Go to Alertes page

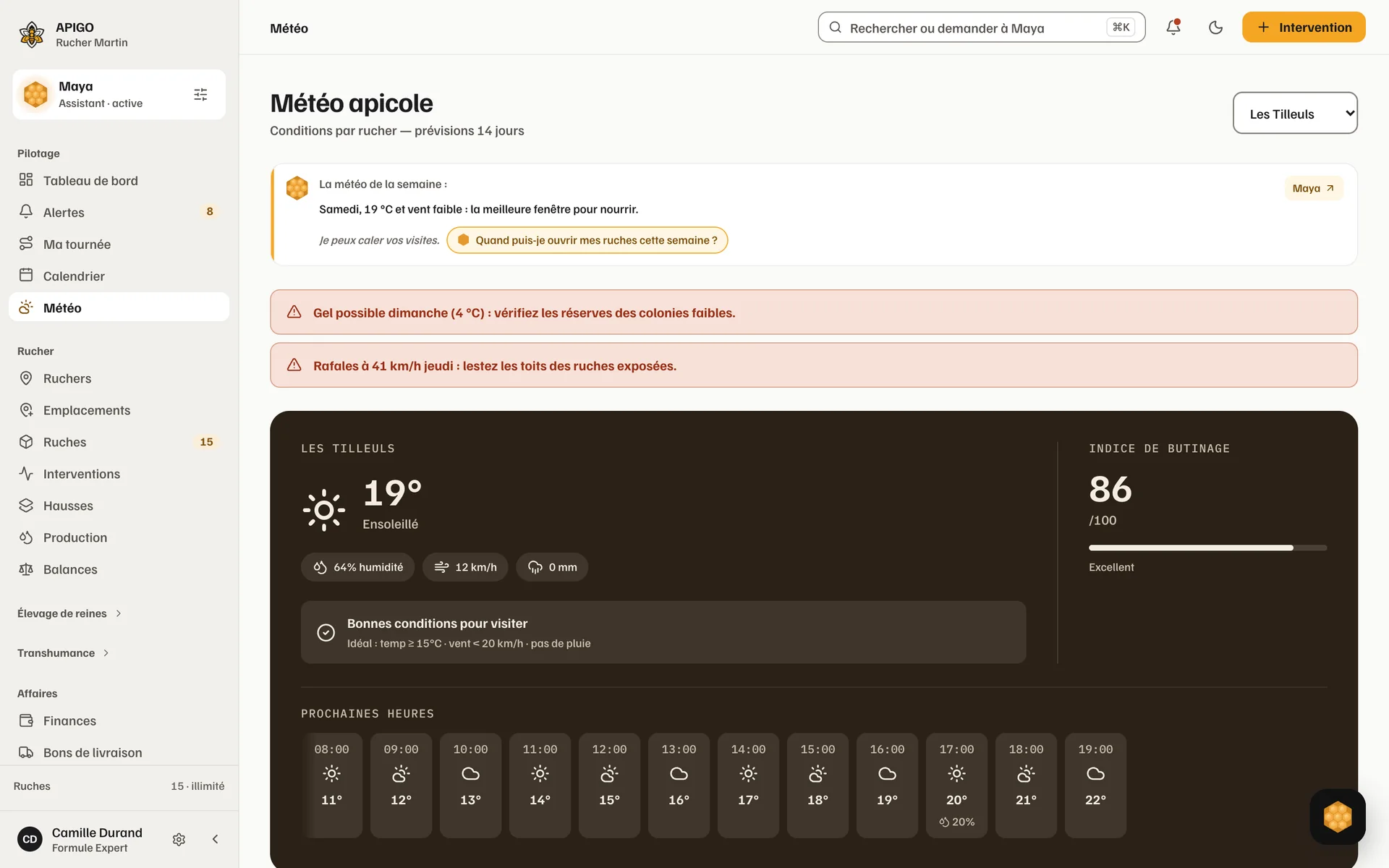[x=119, y=212]
